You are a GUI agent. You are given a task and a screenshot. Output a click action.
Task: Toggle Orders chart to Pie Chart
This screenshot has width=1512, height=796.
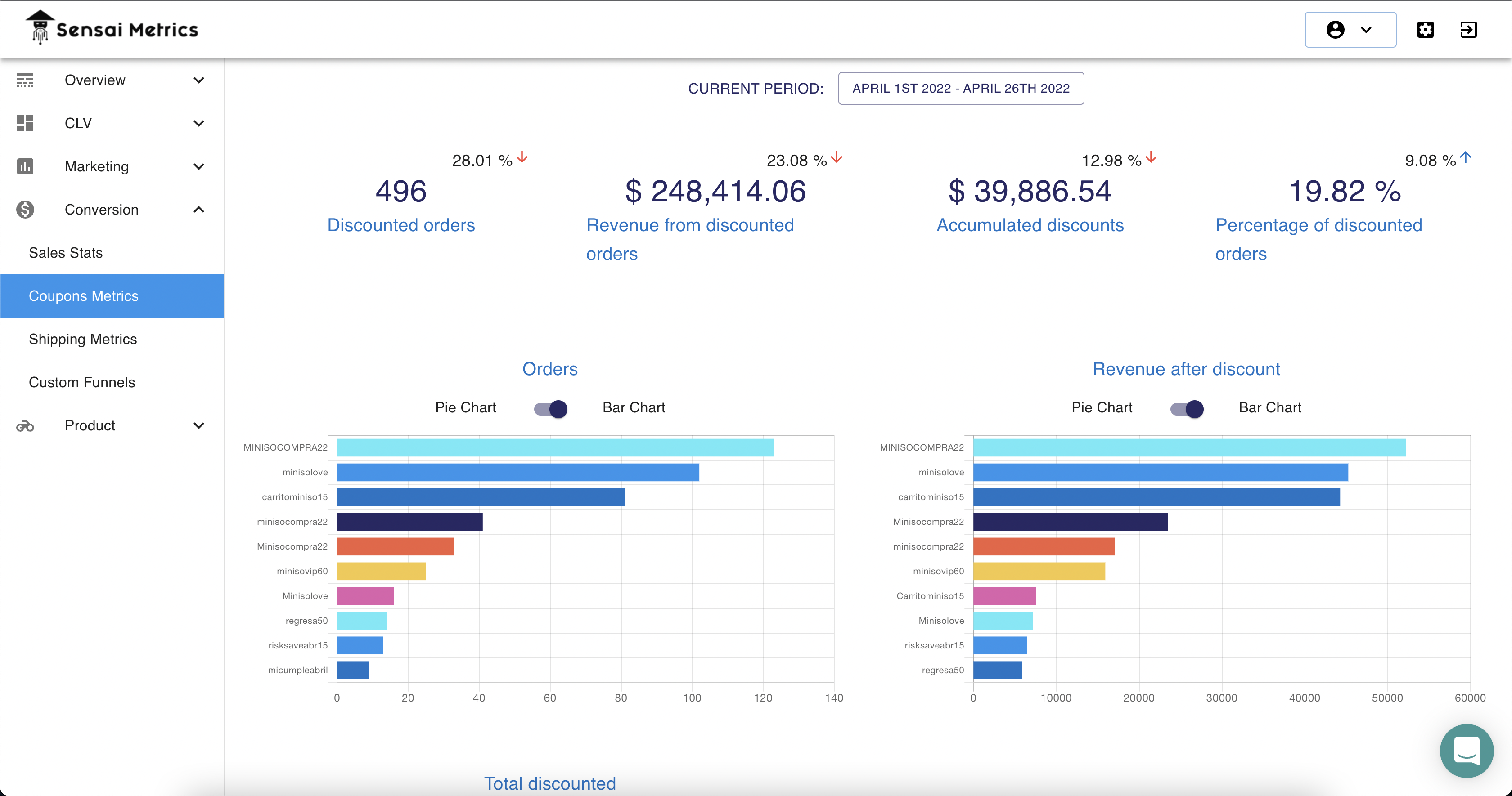pos(550,408)
